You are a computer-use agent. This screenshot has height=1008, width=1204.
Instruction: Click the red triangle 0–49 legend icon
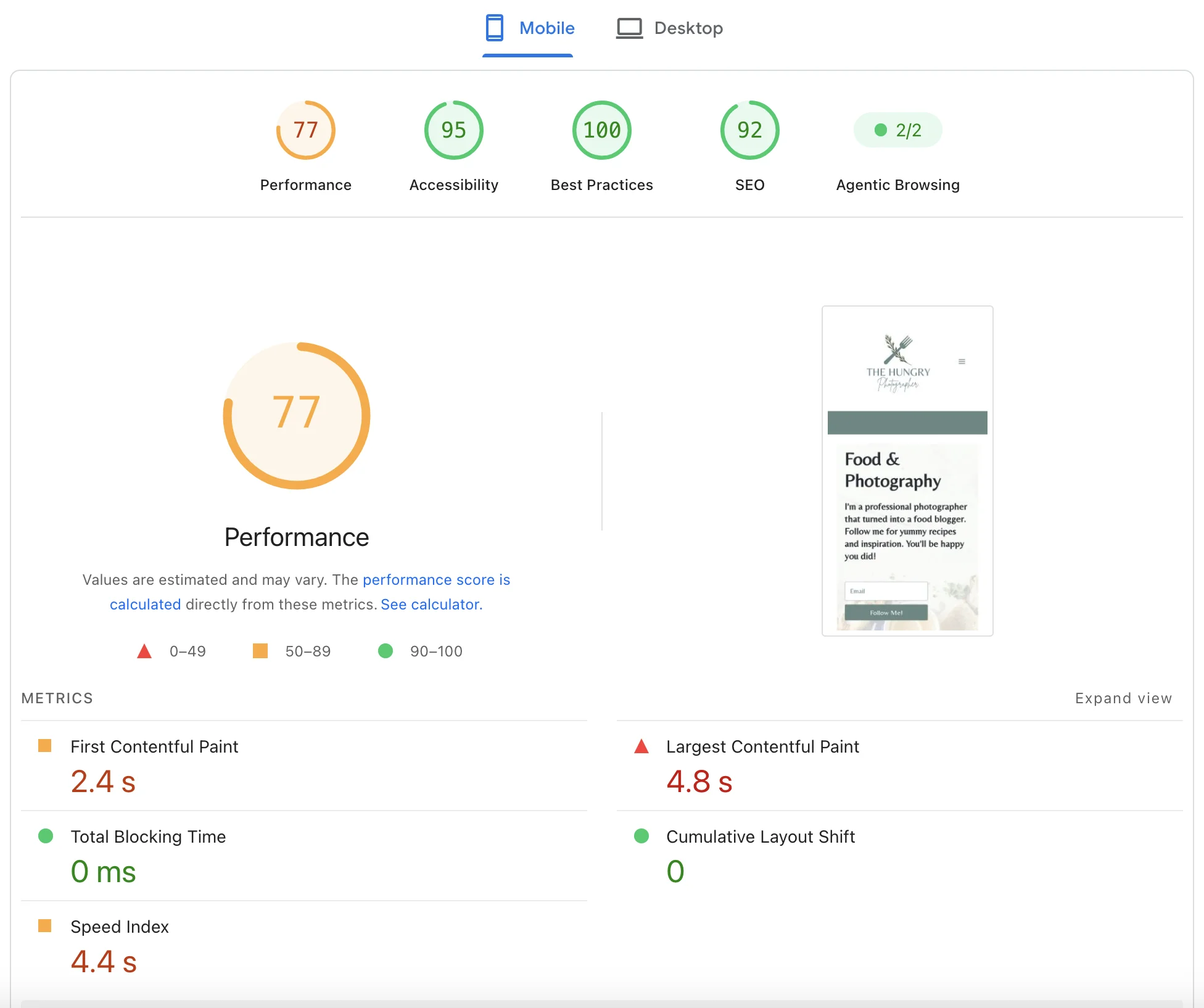tap(144, 651)
